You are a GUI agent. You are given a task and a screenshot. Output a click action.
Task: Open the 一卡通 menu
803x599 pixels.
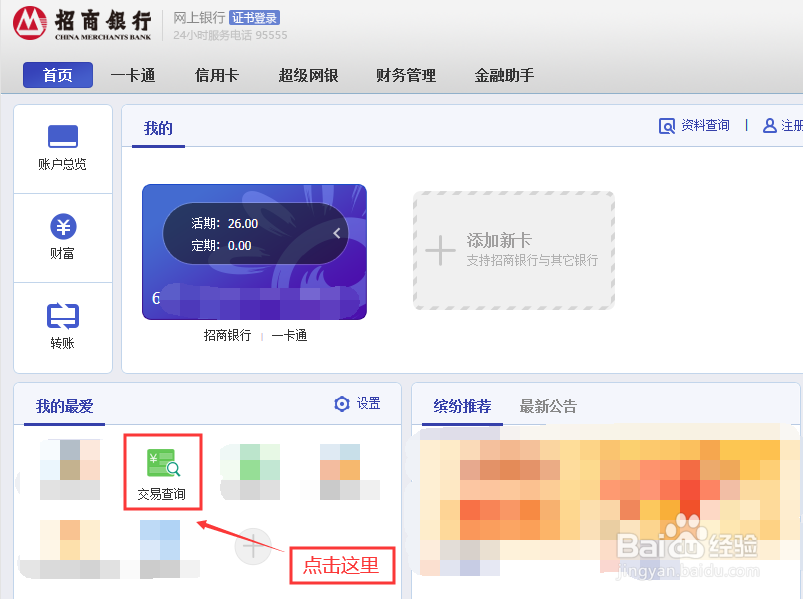(133, 75)
